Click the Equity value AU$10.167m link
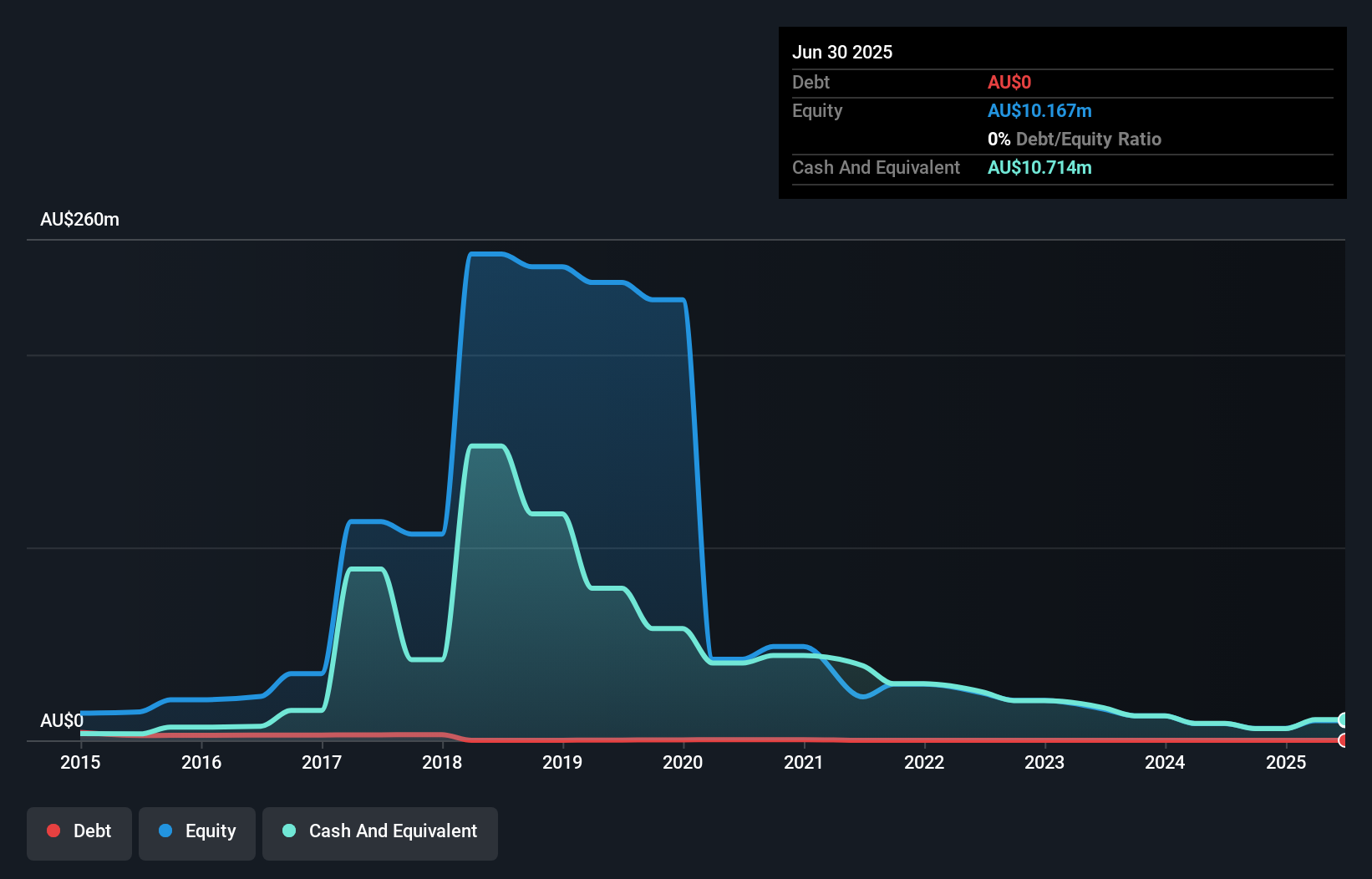The image size is (1372, 879). (x=1039, y=110)
